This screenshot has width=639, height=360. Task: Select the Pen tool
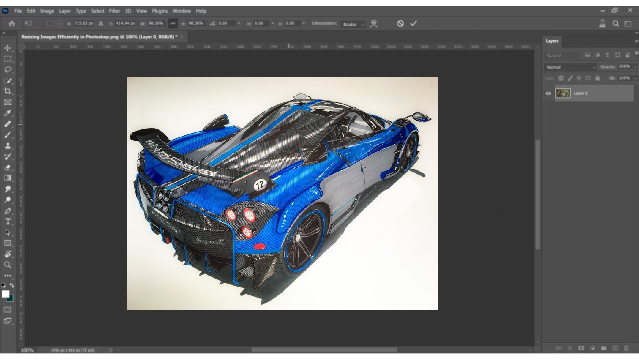(x=8, y=211)
